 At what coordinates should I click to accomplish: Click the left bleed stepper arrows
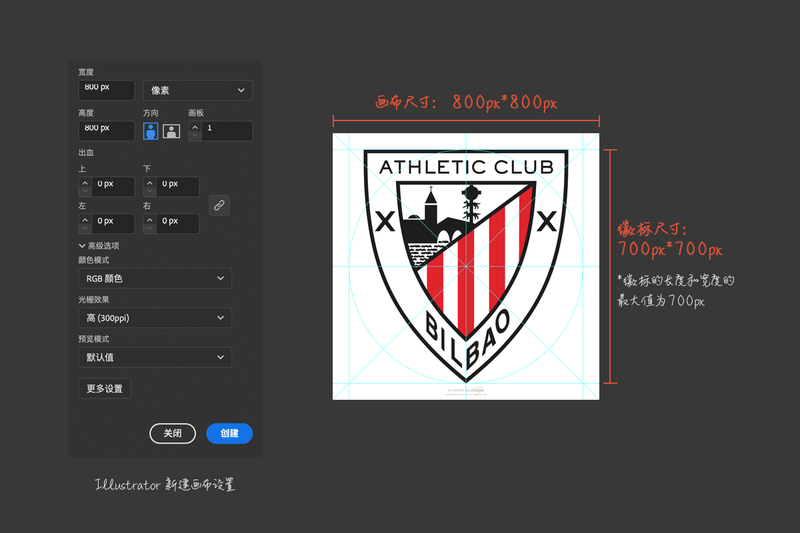pos(85,222)
